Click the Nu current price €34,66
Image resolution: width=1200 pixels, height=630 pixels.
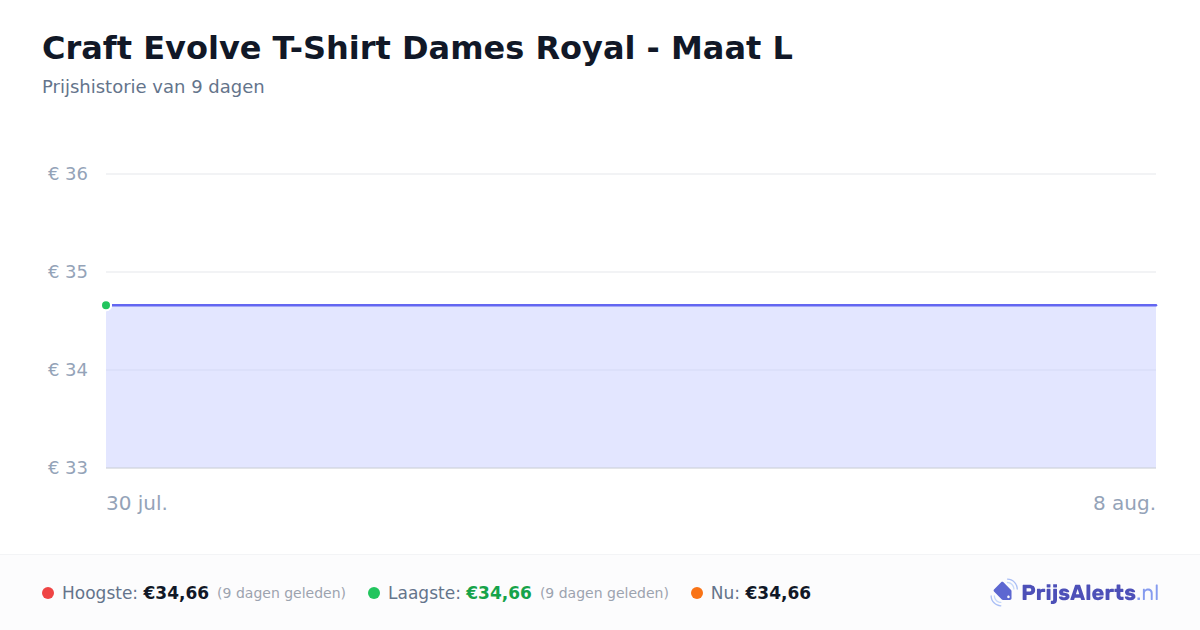pos(778,593)
